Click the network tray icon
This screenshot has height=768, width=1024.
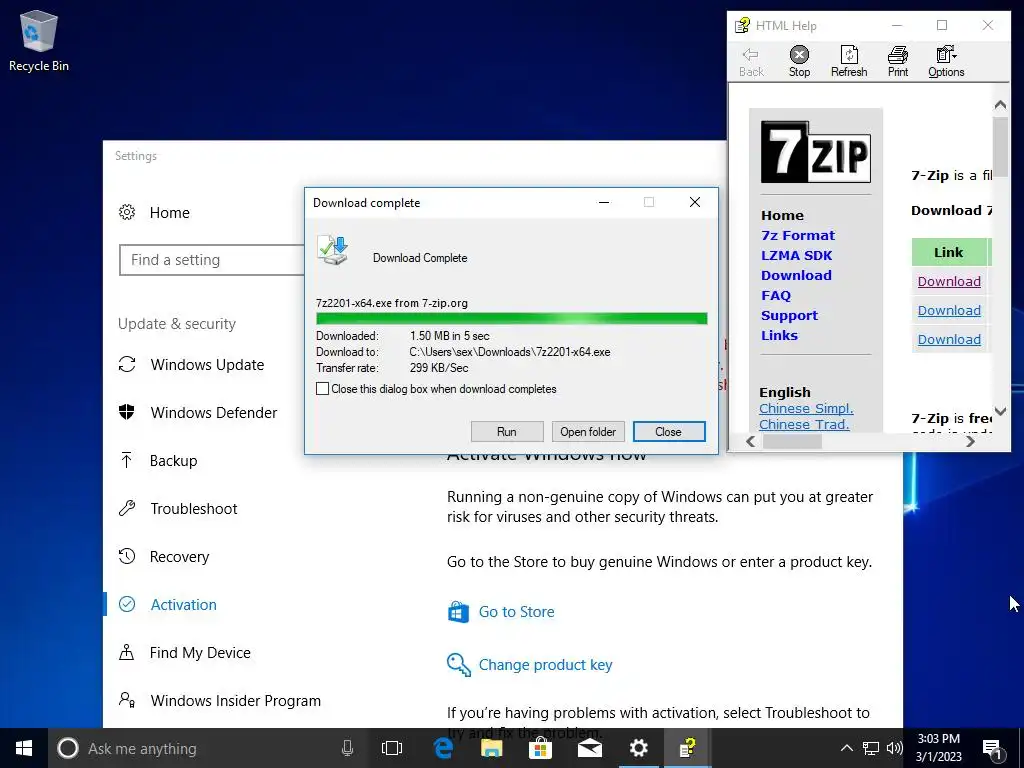tap(871, 748)
